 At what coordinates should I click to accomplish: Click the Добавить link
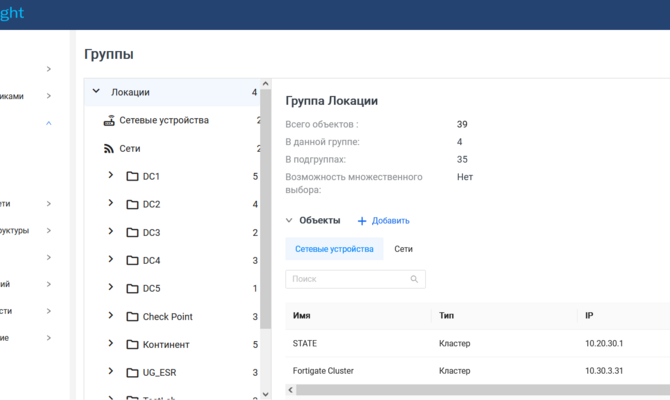pyautogui.click(x=391, y=221)
